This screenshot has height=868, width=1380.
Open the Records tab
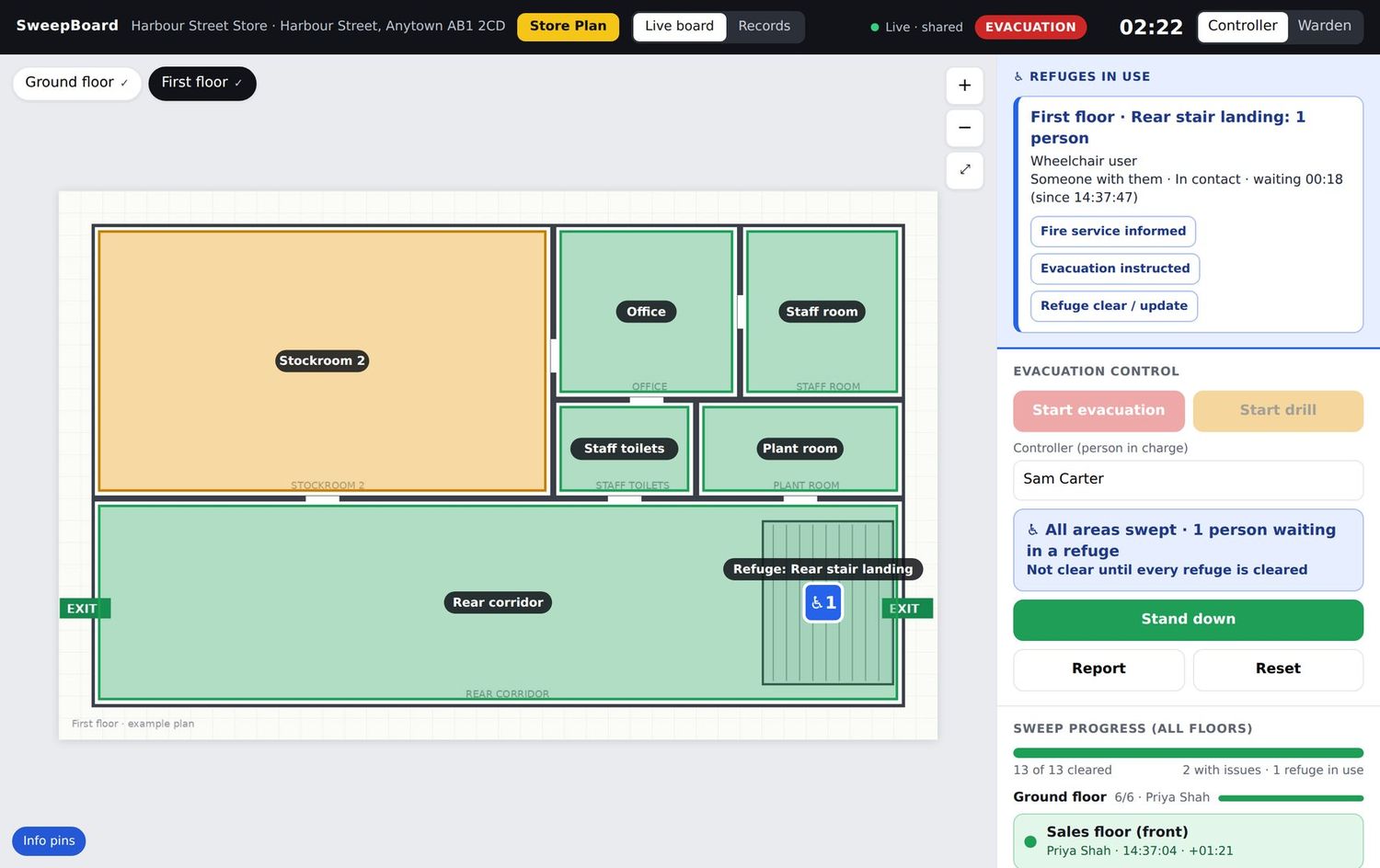pyautogui.click(x=764, y=27)
